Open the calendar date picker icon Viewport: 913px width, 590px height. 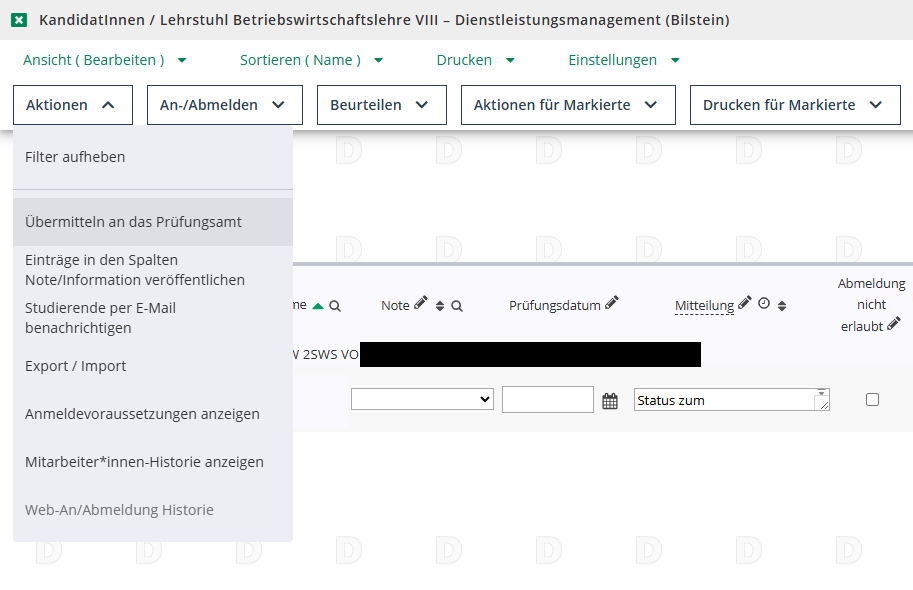pos(610,401)
